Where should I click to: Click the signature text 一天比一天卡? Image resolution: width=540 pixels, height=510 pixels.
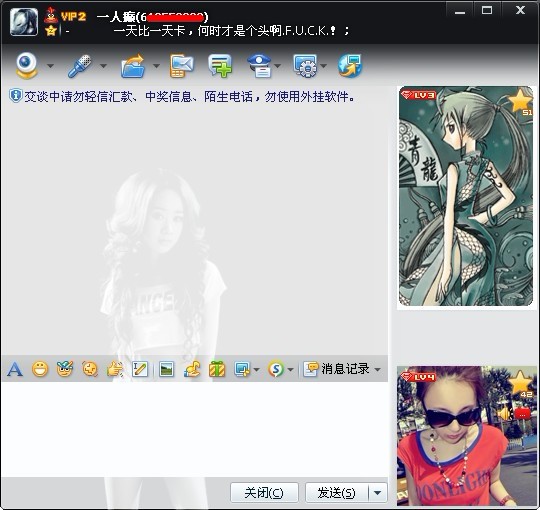(149, 31)
